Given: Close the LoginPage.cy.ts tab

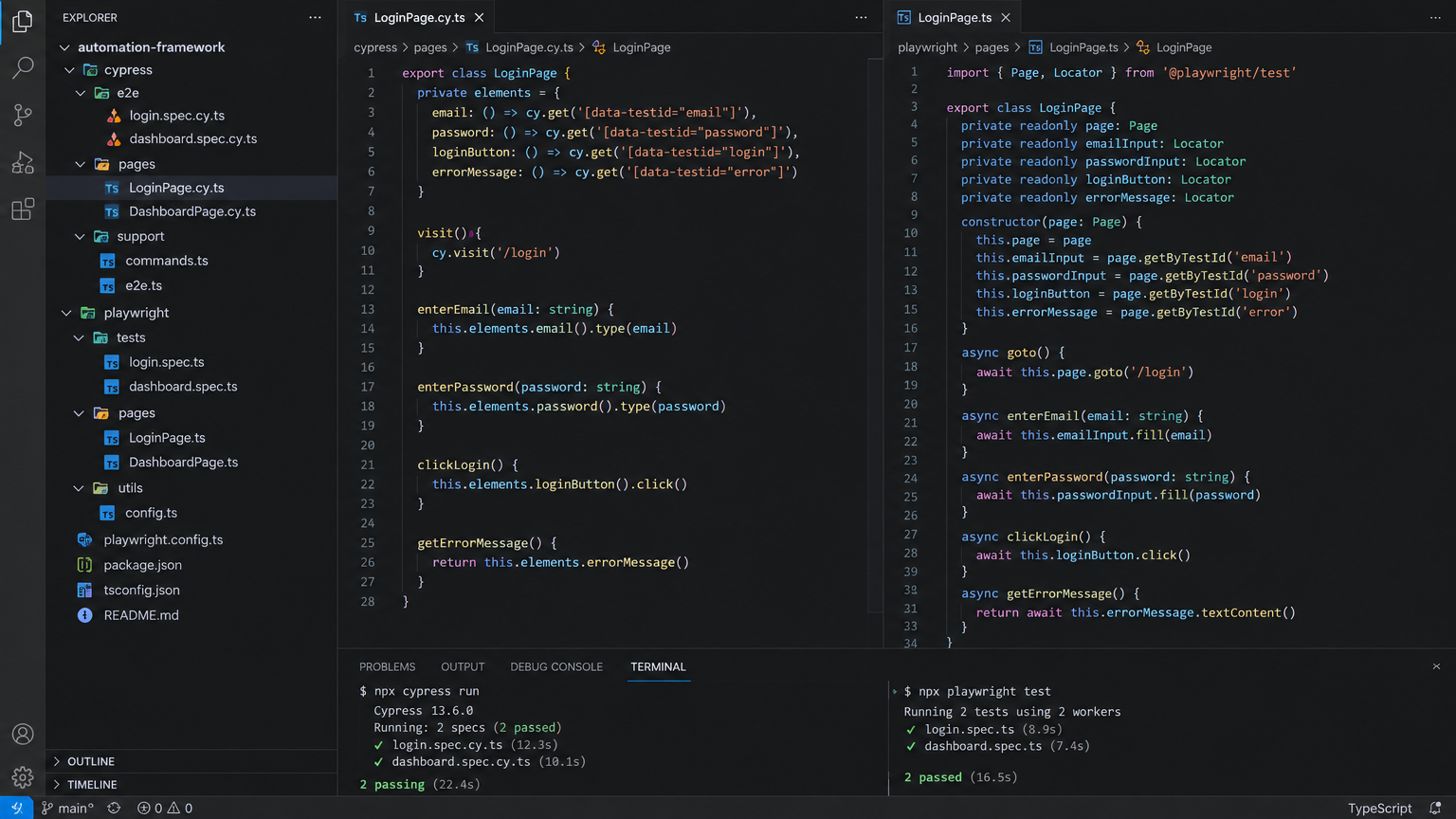Looking at the screenshot, I should pyautogui.click(x=480, y=17).
